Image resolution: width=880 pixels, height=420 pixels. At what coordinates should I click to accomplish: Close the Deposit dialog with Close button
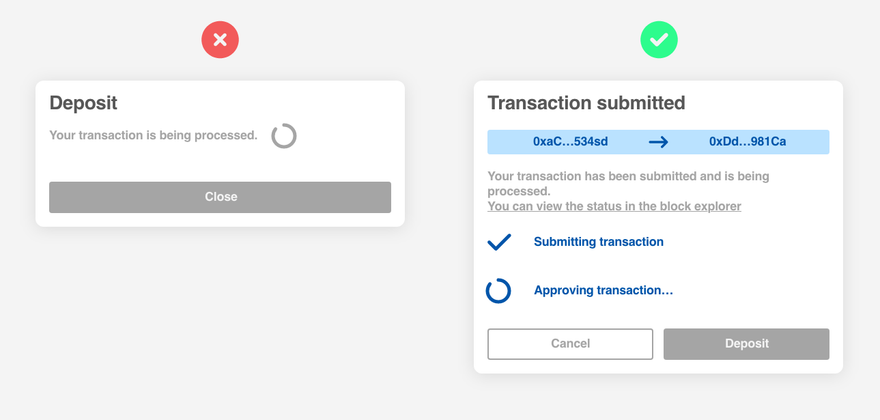[220, 197]
